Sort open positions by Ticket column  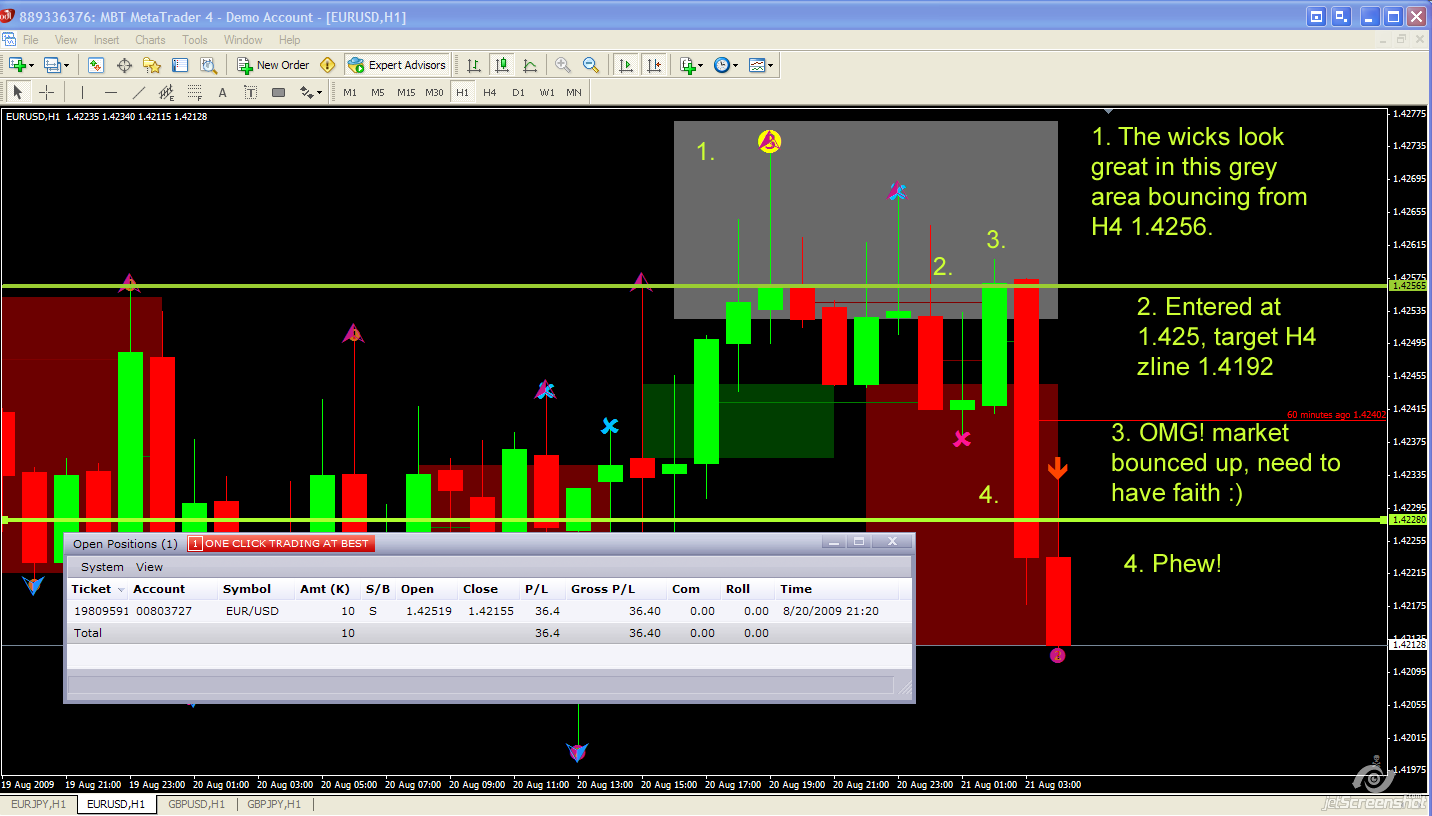tap(92, 589)
